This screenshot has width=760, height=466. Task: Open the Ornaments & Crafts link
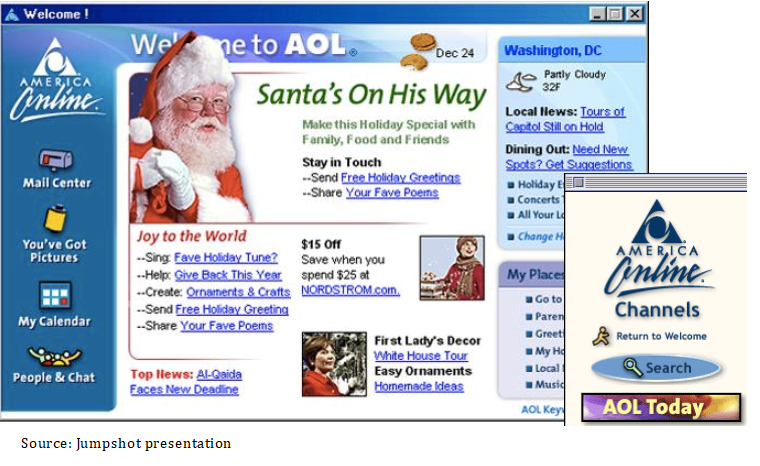(x=238, y=292)
